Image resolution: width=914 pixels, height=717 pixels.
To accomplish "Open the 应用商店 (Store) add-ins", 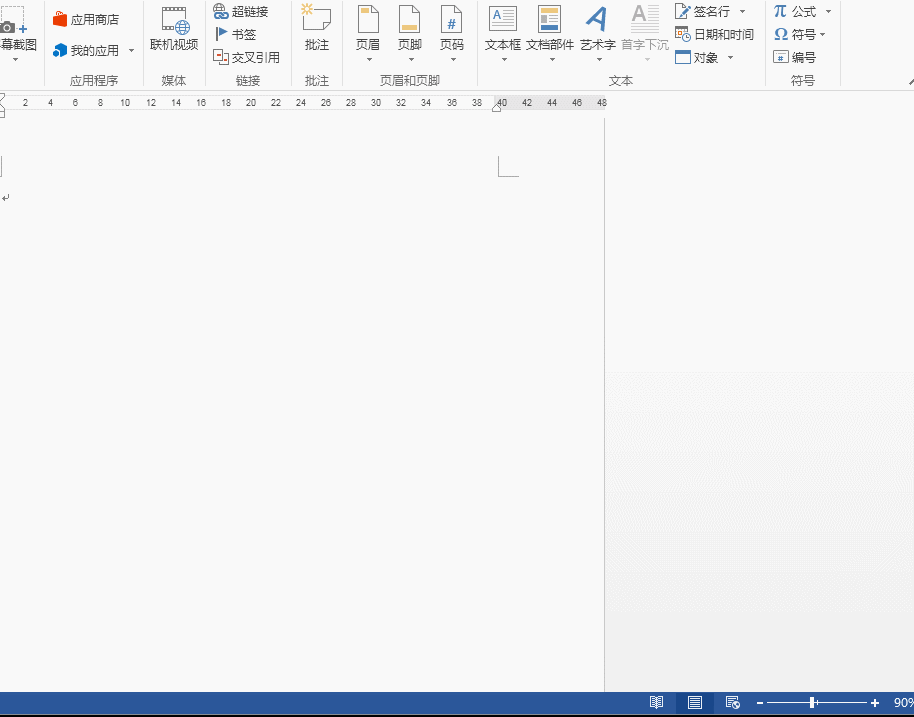I will coord(86,19).
